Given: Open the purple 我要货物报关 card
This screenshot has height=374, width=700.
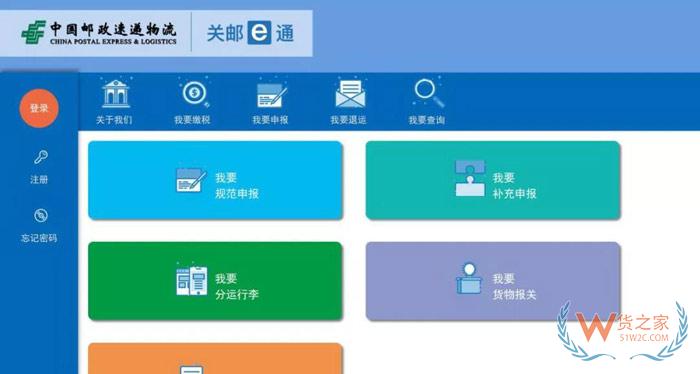Looking at the screenshot, I should pyautogui.click(x=493, y=281).
